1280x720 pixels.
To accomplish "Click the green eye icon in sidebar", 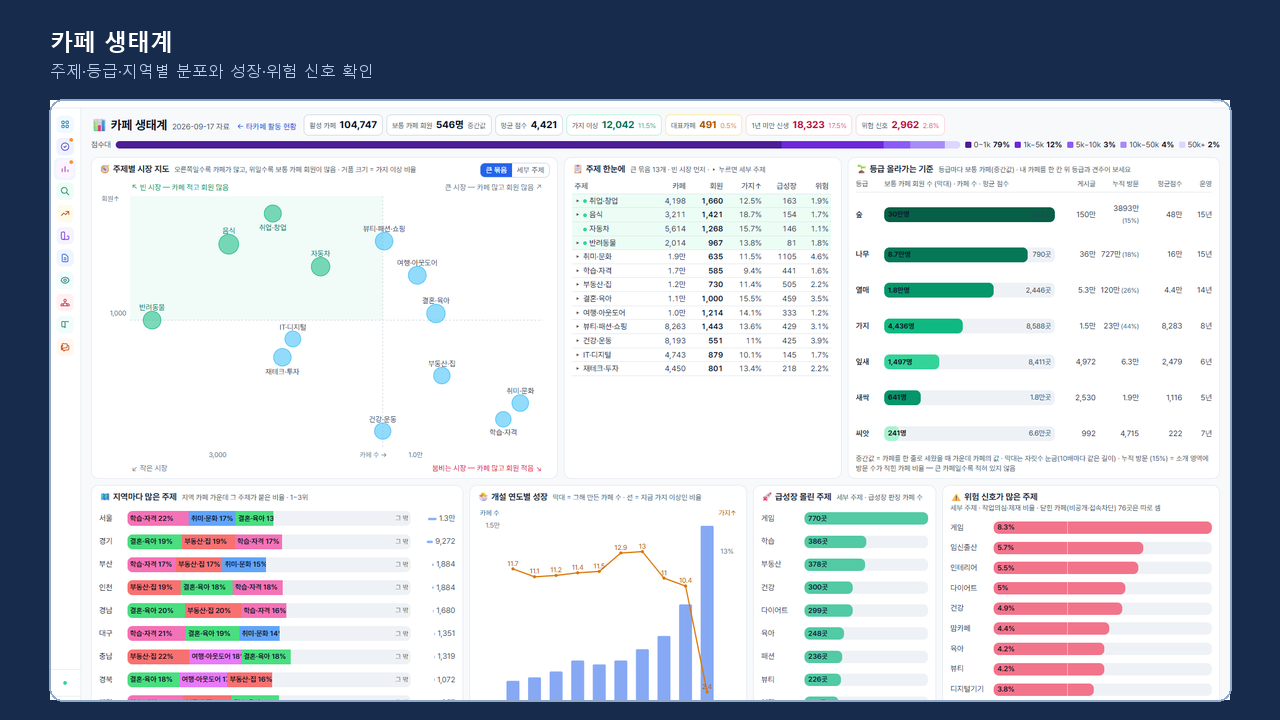I will [65, 280].
